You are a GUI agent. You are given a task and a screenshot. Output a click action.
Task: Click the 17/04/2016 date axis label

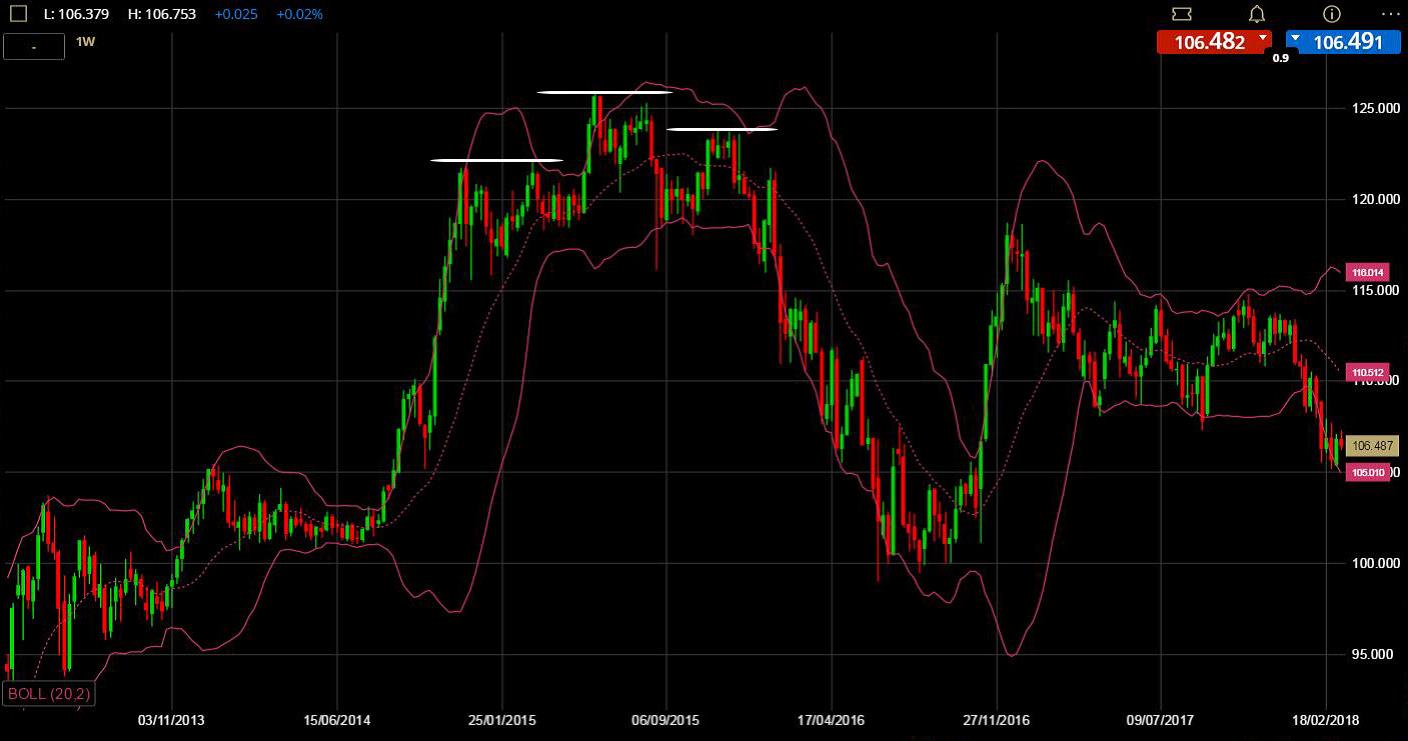(831, 720)
